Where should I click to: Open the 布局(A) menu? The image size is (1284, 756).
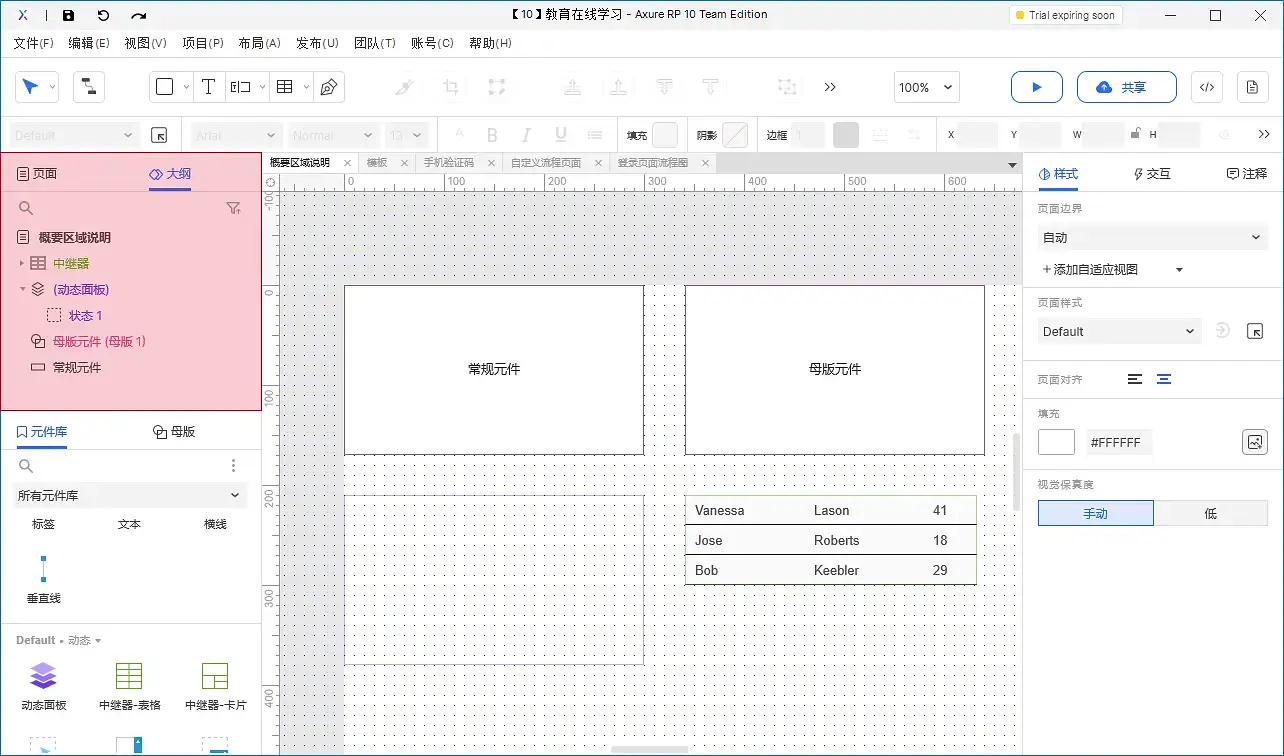pos(259,43)
